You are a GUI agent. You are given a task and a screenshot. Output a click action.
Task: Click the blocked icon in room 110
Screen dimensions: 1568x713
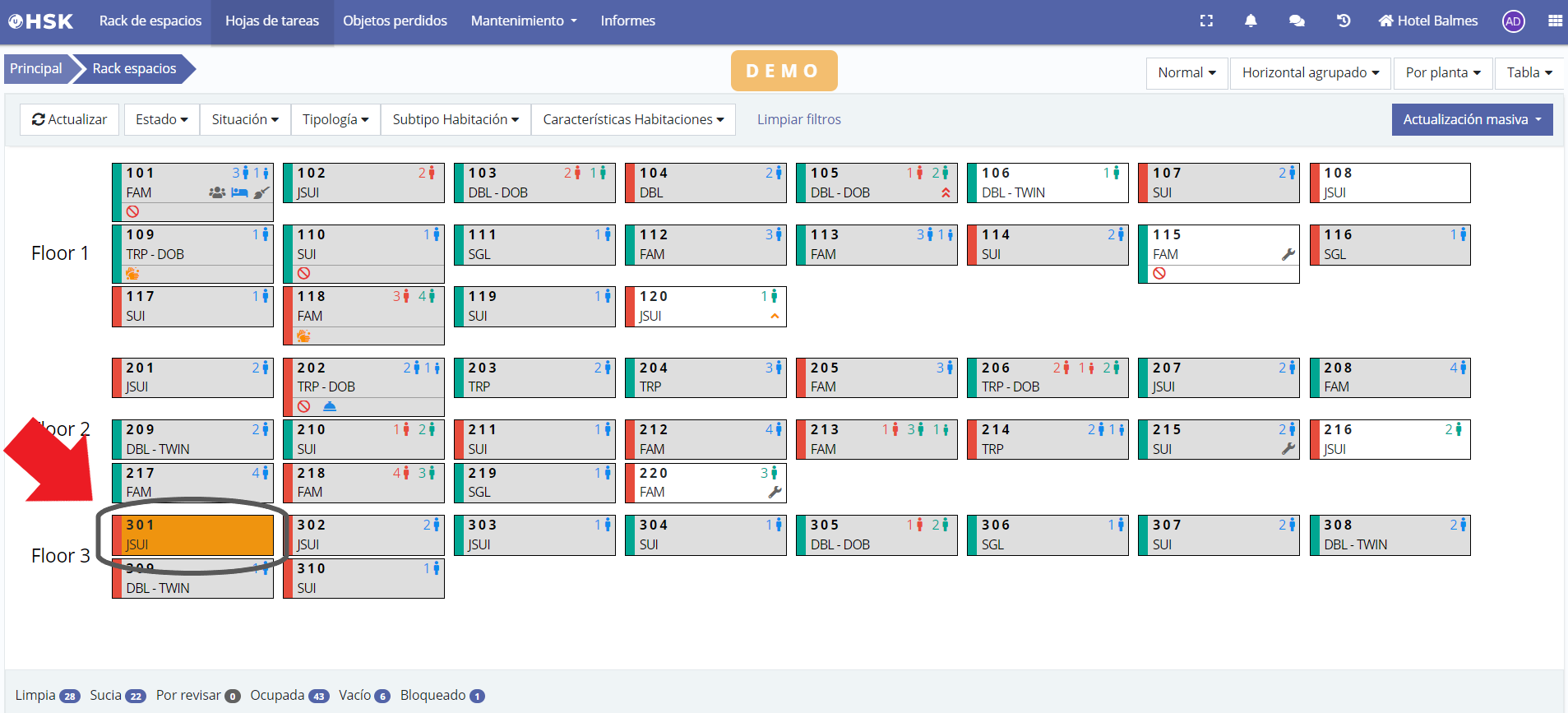[x=304, y=274]
